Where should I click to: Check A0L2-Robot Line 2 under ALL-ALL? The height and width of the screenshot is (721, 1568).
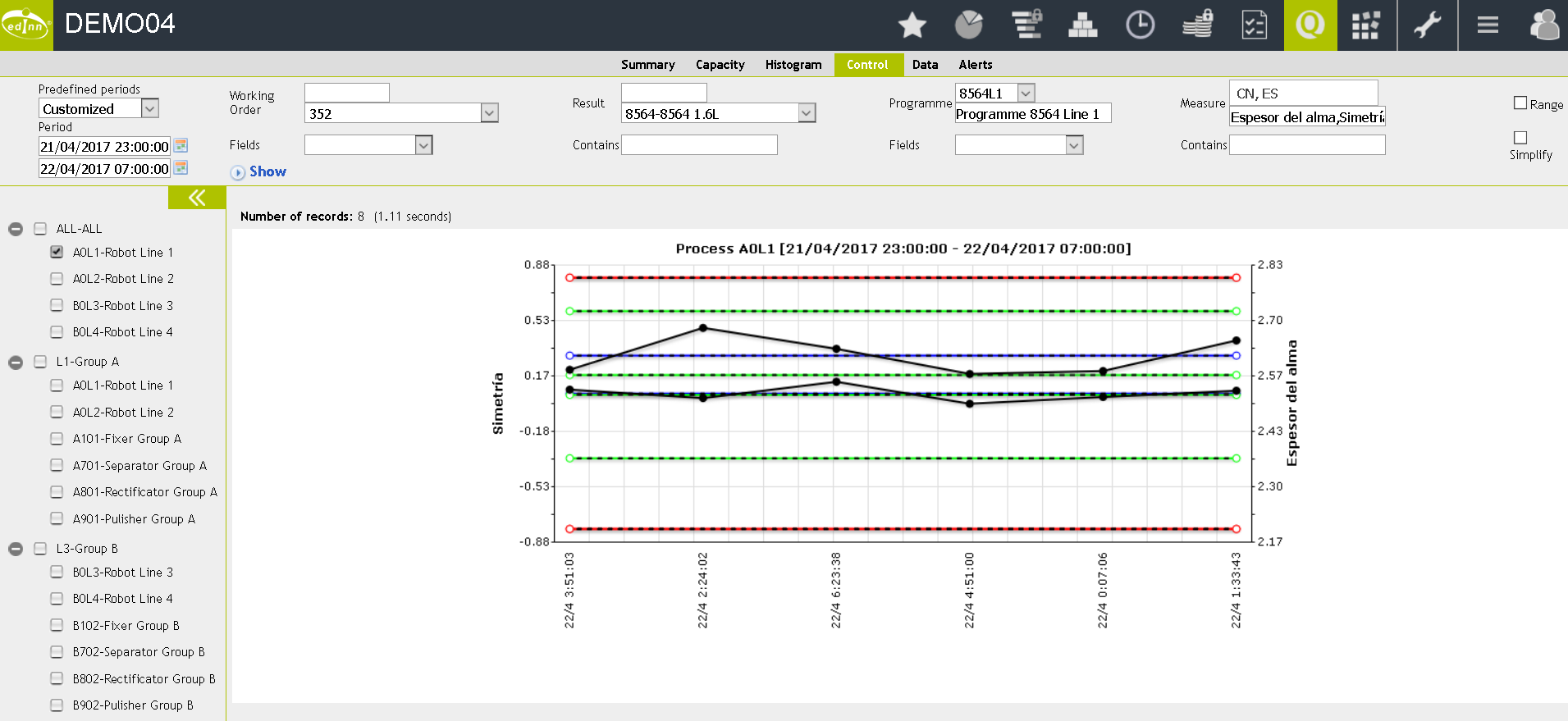[57, 279]
